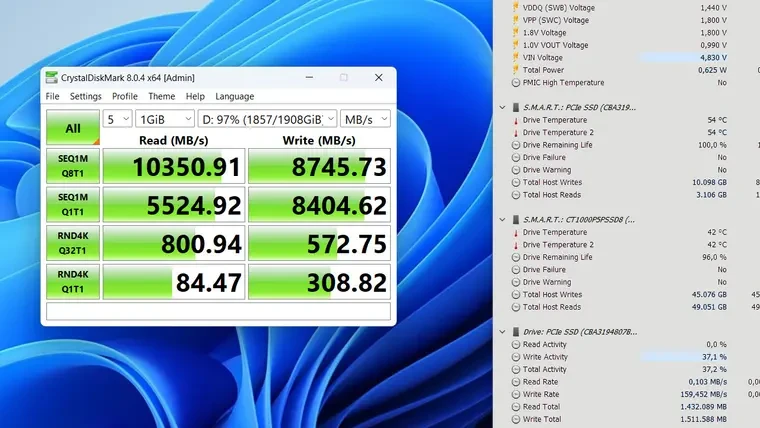Open the Settings menu
The image size is (760, 428).
(85, 96)
